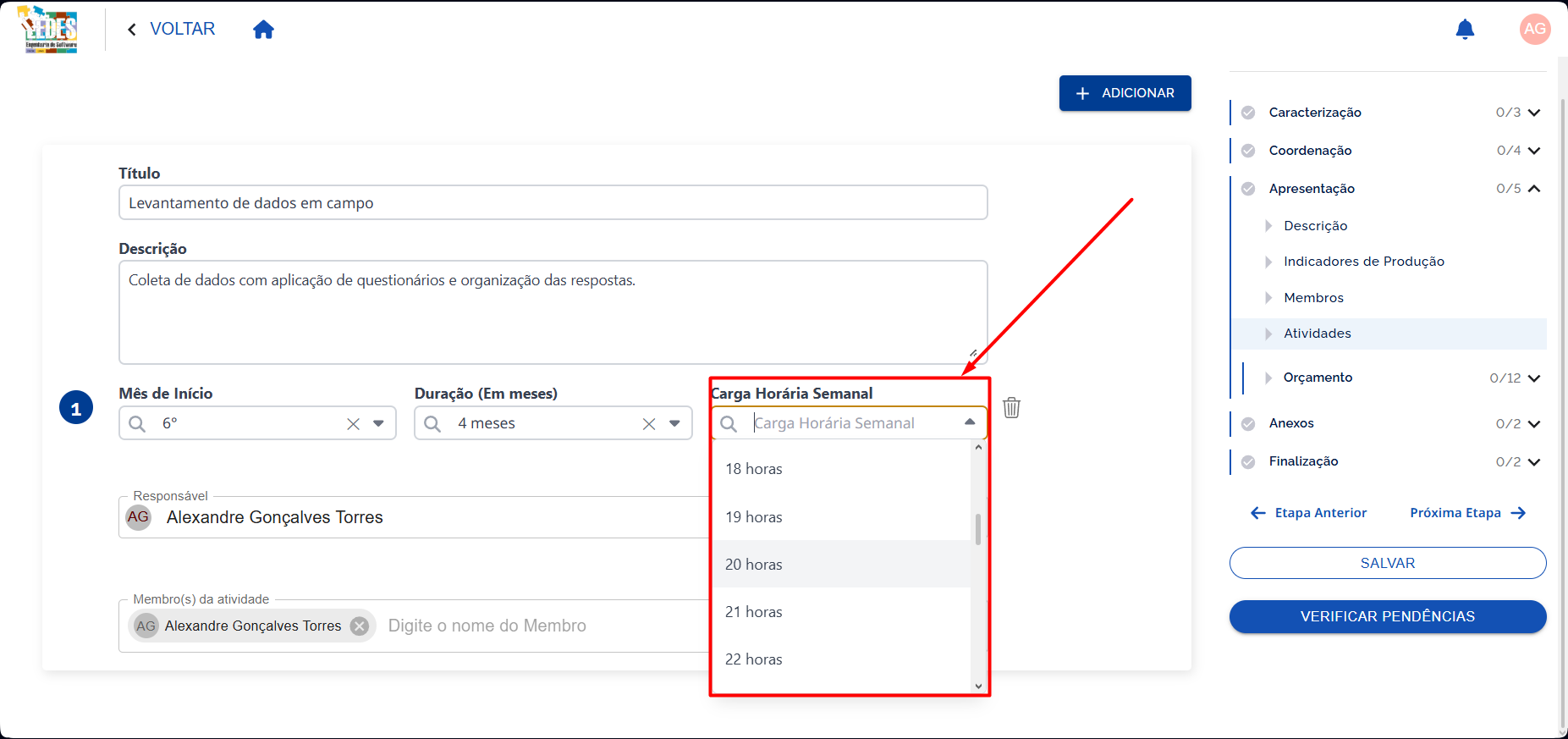Screen dimensions: 1568x739
Task: Click the back chevron icon
Action: click(132, 30)
